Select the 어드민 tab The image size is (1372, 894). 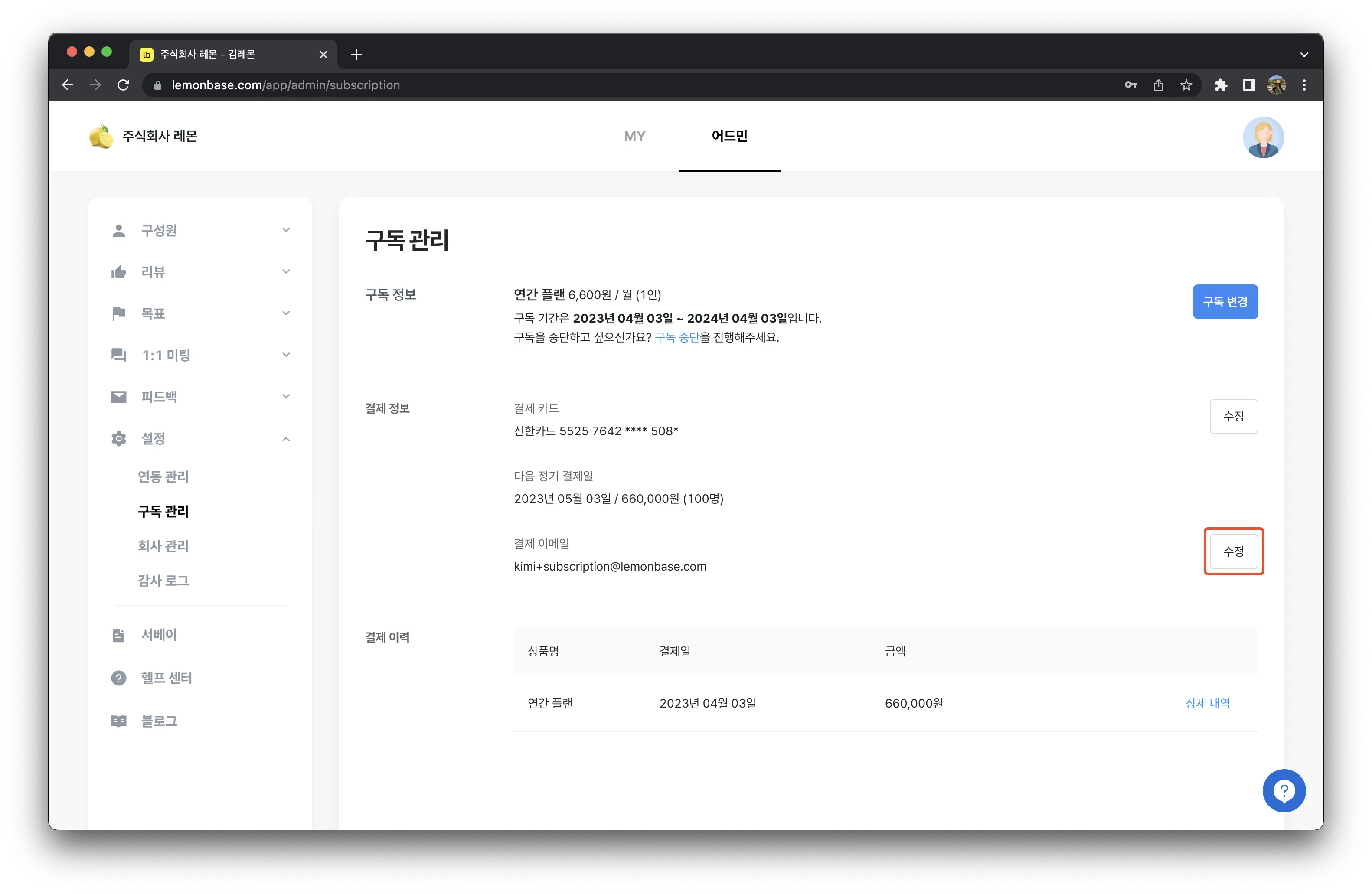click(x=729, y=136)
